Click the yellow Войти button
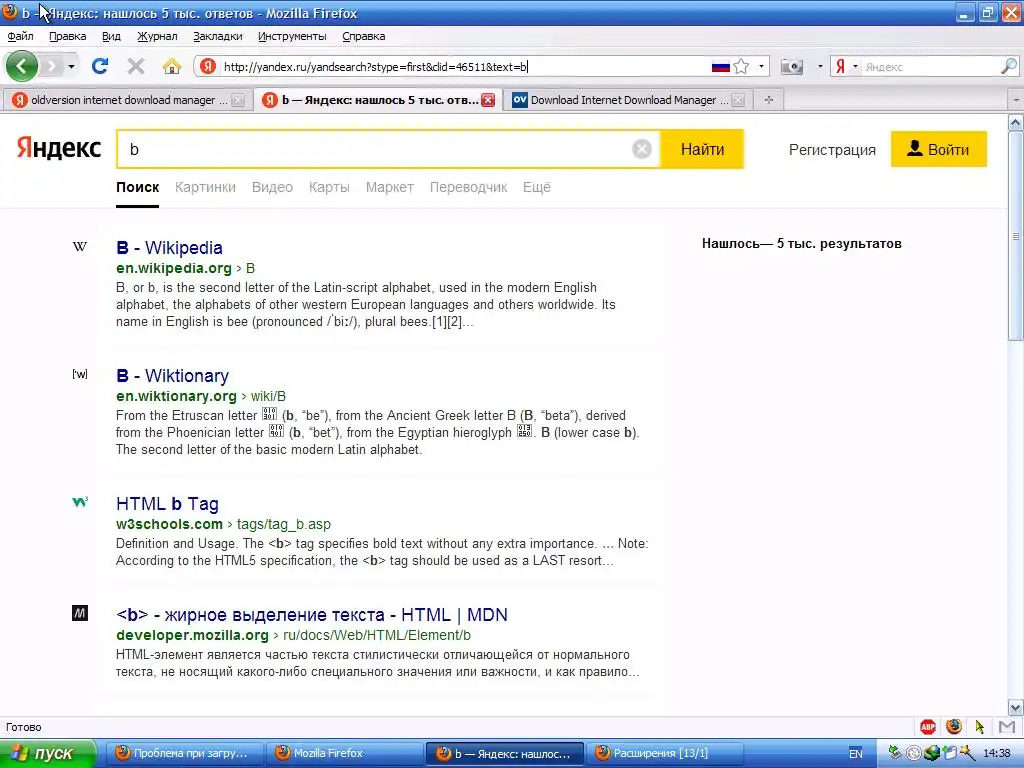 pos(938,149)
